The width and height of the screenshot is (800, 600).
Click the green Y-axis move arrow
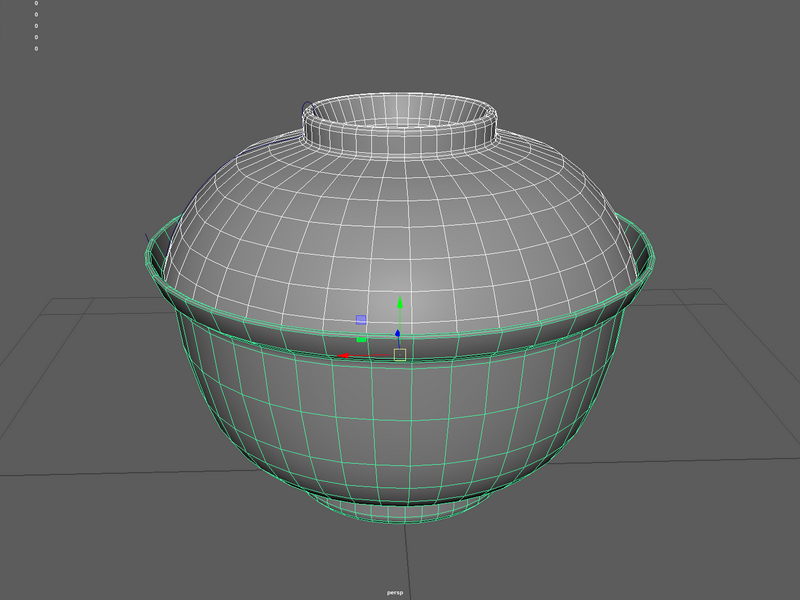pyautogui.click(x=400, y=302)
